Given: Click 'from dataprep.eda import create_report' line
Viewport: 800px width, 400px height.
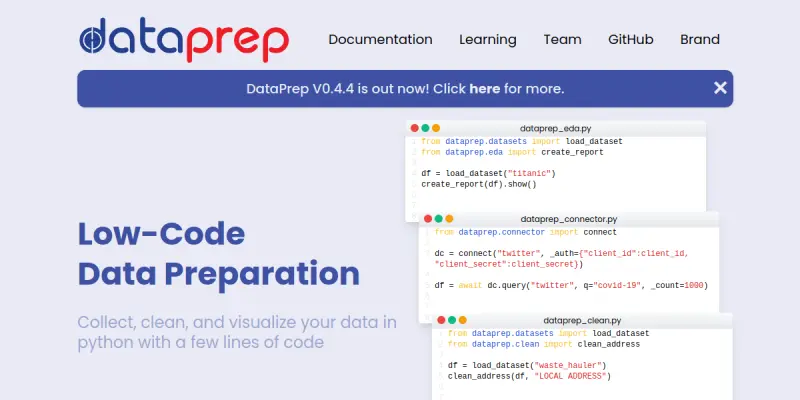Looking at the screenshot, I should click(x=512, y=152).
